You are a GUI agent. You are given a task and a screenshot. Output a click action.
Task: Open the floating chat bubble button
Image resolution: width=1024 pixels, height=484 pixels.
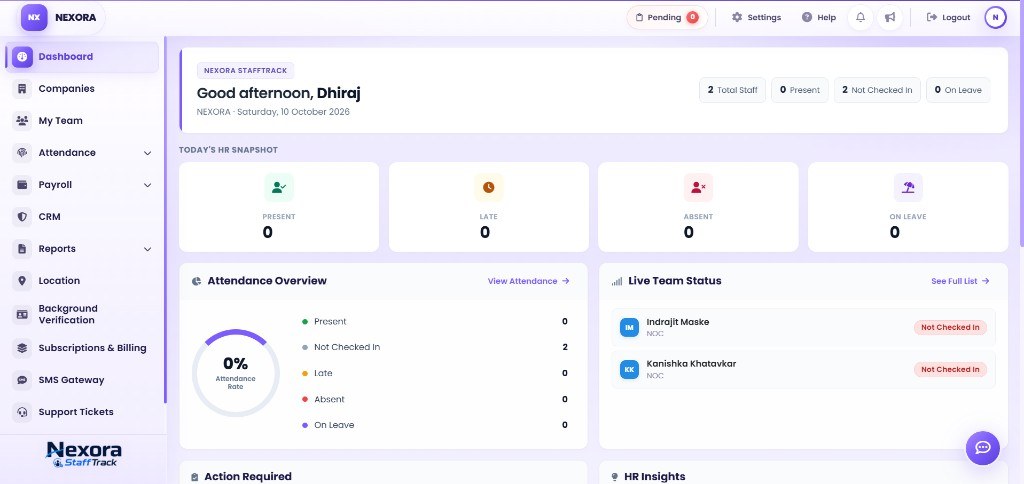[x=982, y=448]
